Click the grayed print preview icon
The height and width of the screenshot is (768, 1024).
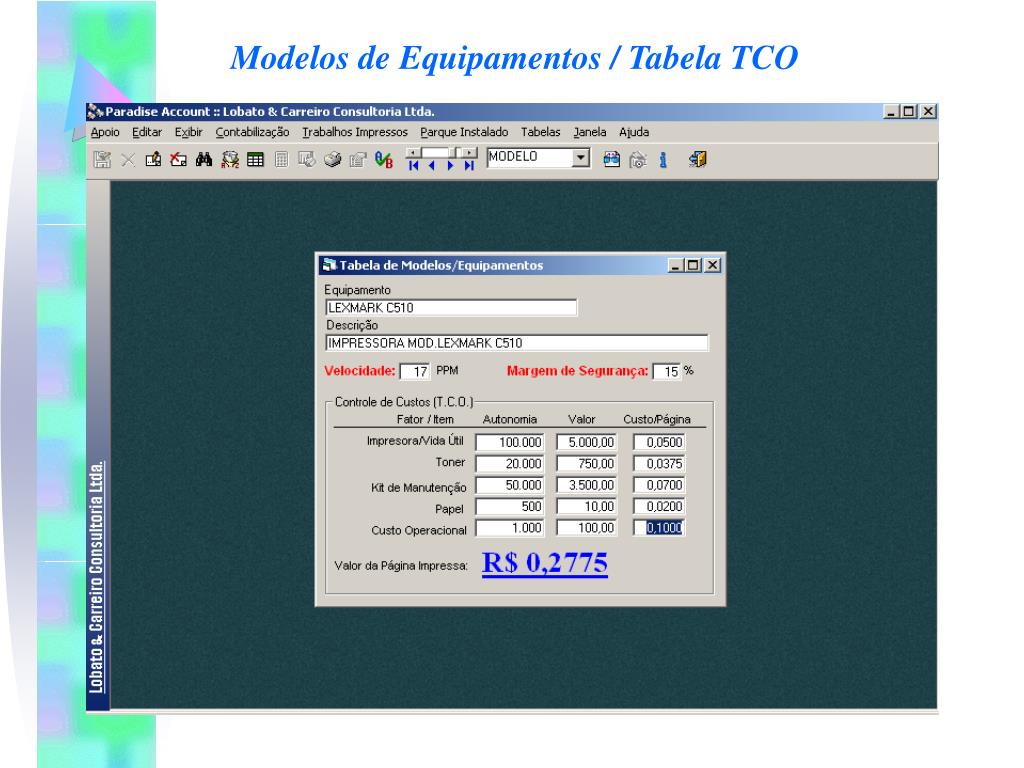pyautogui.click(x=638, y=159)
